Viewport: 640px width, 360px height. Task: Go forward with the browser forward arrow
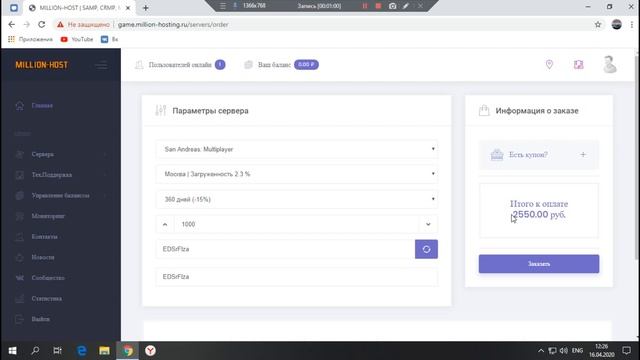(27, 24)
